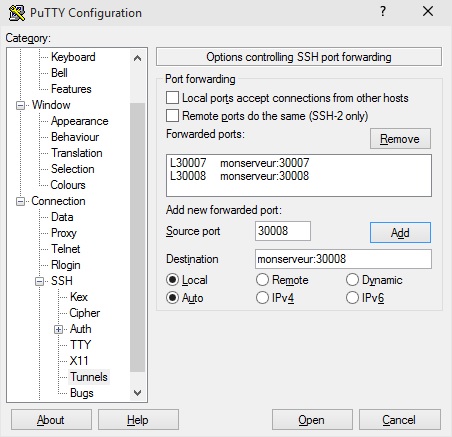Image resolution: width=452 pixels, height=437 pixels.
Task: Choose the Auto radio button
Action: coord(172,298)
